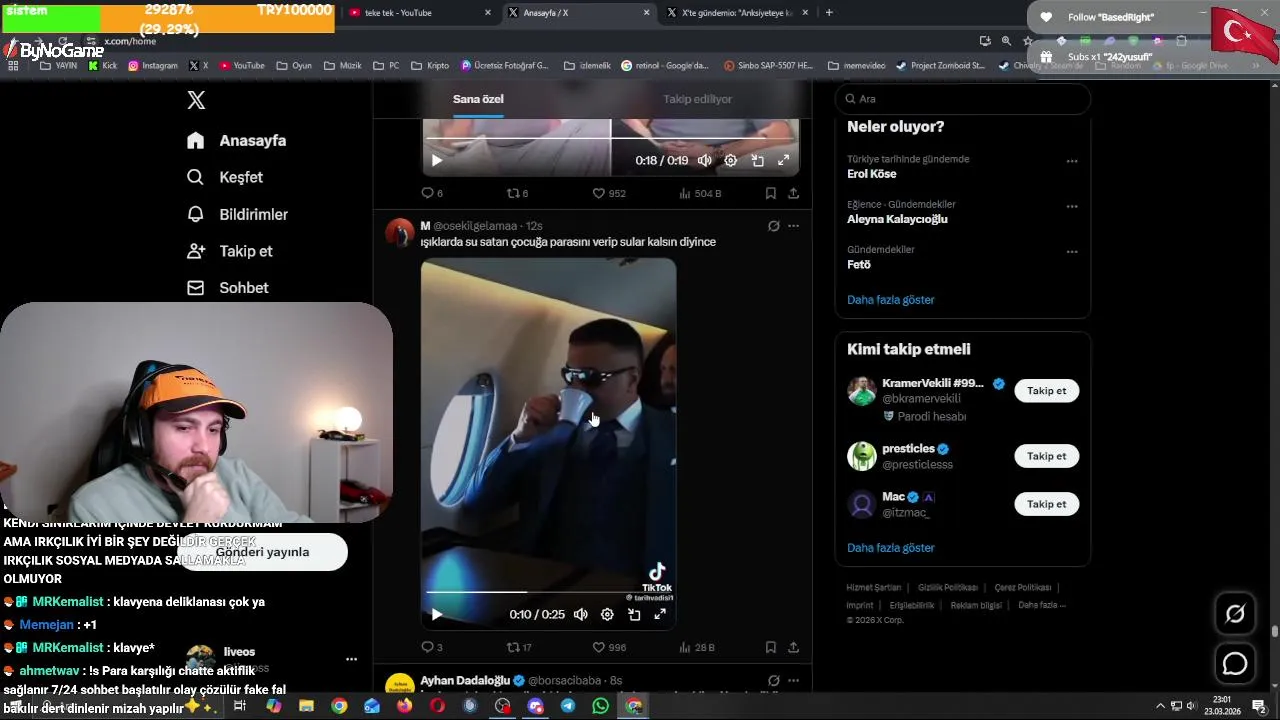Open the Kick bookmark
This screenshot has height=720, width=1280.
(103, 65)
